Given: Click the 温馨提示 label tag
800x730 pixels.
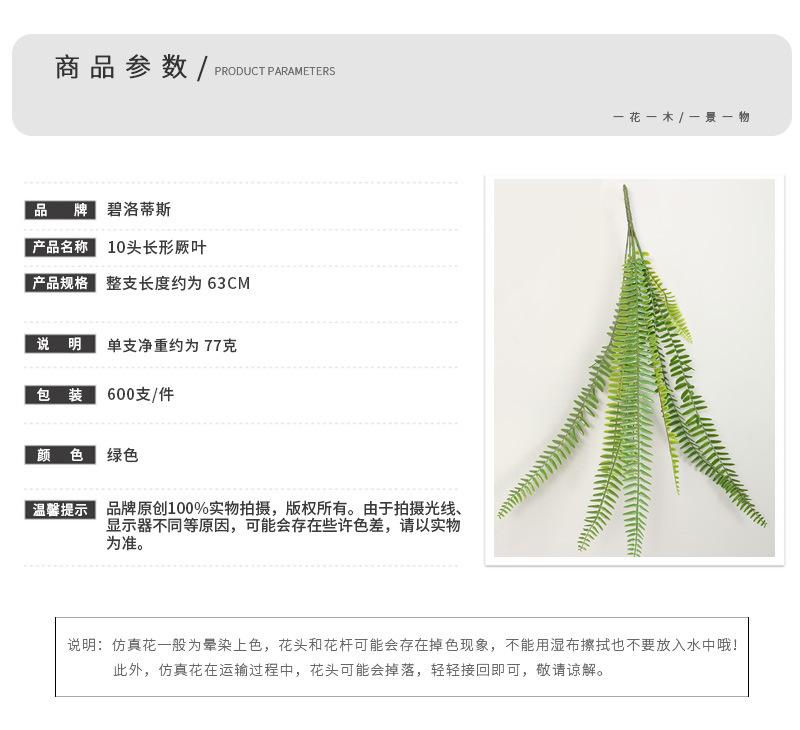Looking at the screenshot, I should 60,510.
